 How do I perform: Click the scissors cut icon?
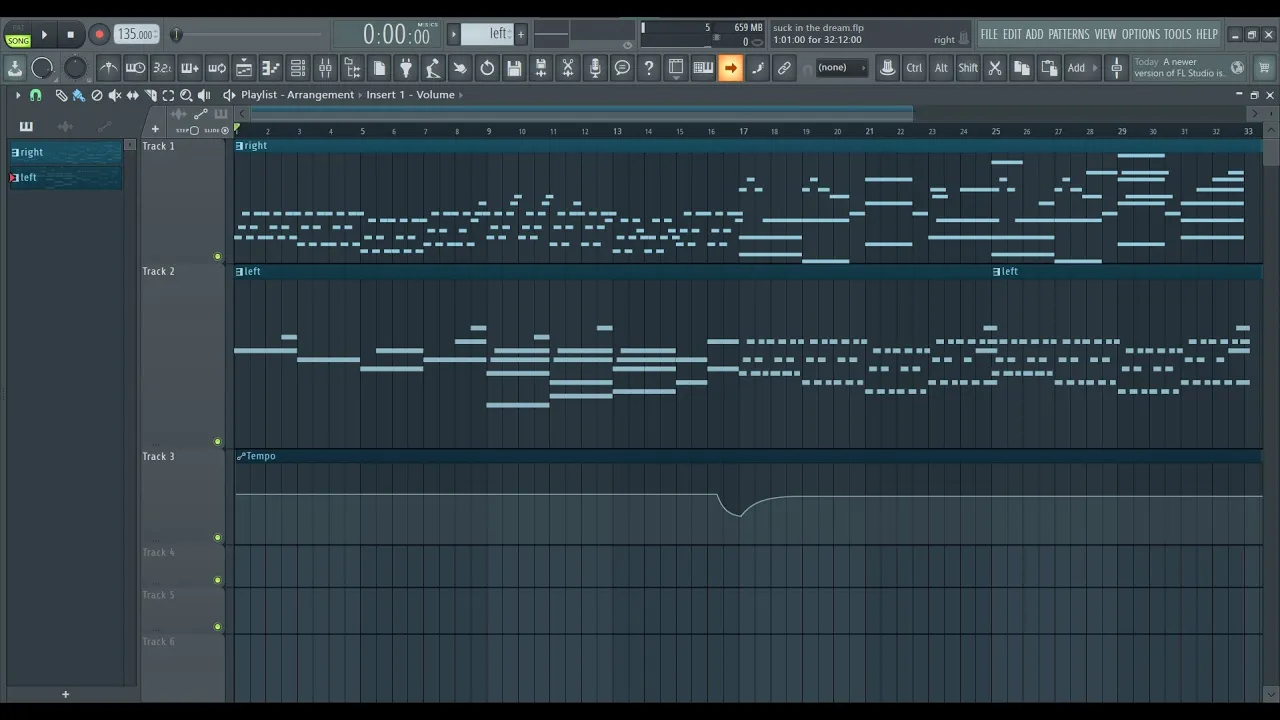click(995, 68)
